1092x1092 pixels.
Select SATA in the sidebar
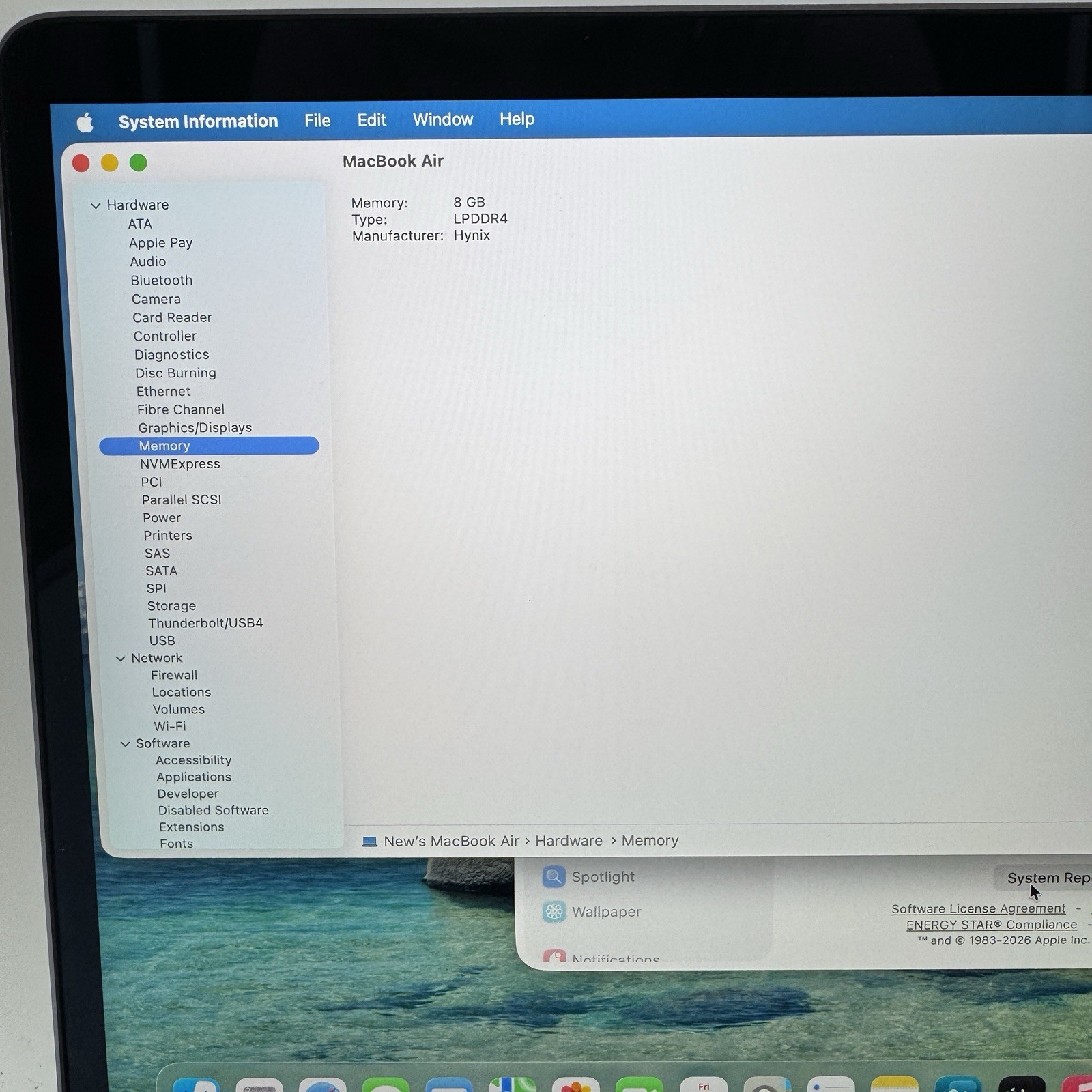(x=161, y=571)
